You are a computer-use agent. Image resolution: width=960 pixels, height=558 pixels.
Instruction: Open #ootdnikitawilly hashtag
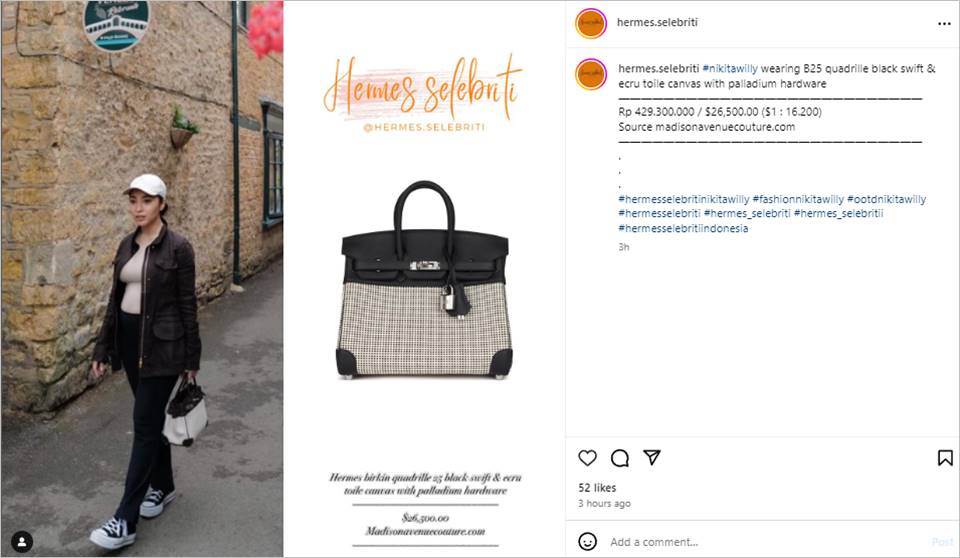coord(886,199)
